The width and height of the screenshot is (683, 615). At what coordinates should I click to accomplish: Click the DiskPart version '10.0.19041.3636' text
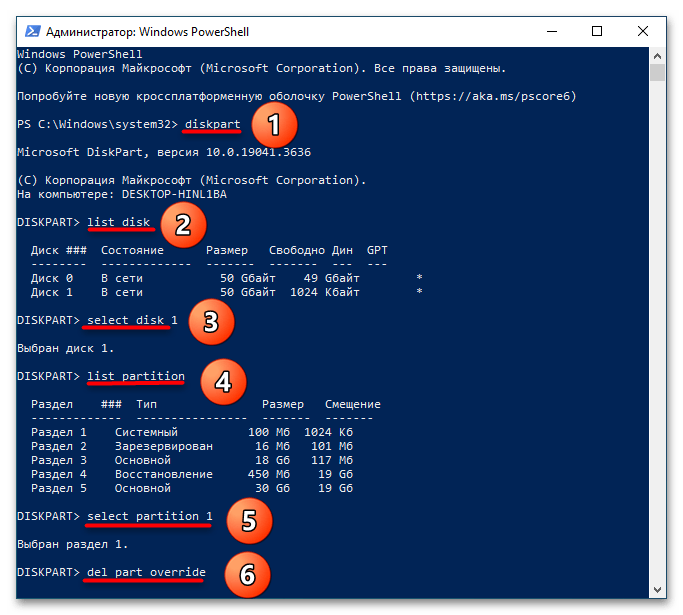point(258,152)
